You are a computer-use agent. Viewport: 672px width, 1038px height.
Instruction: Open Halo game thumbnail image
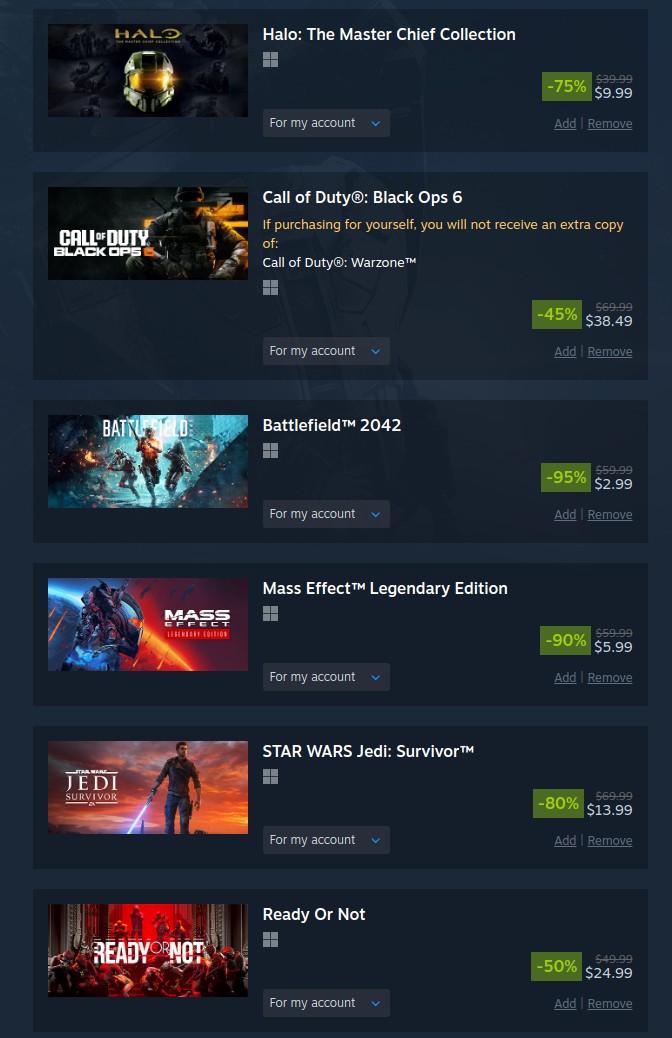pyautogui.click(x=148, y=71)
